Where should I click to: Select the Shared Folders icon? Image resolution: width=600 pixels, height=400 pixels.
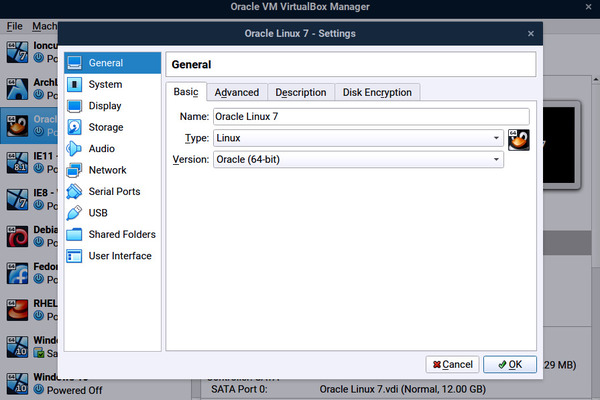click(75, 234)
